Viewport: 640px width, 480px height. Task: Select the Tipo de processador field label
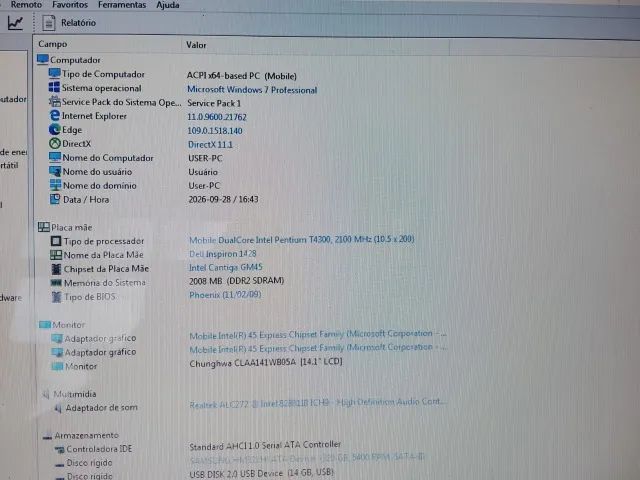click(x=104, y=241)
